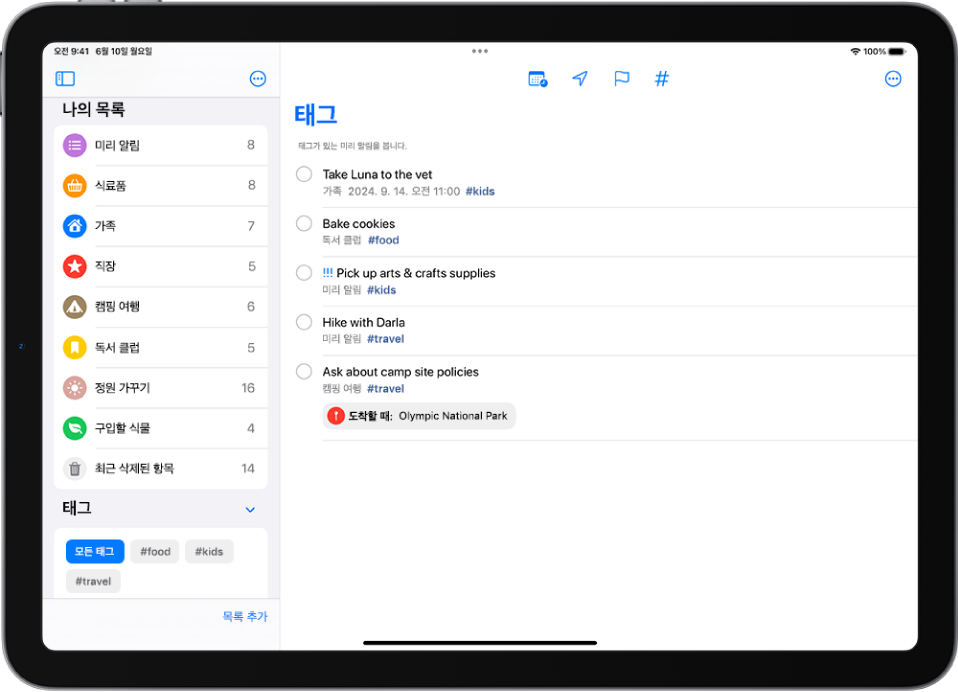This screenshot has height=692, width=958.
Task: Select the purple 미리 알림 list icon
Action: 75,145
